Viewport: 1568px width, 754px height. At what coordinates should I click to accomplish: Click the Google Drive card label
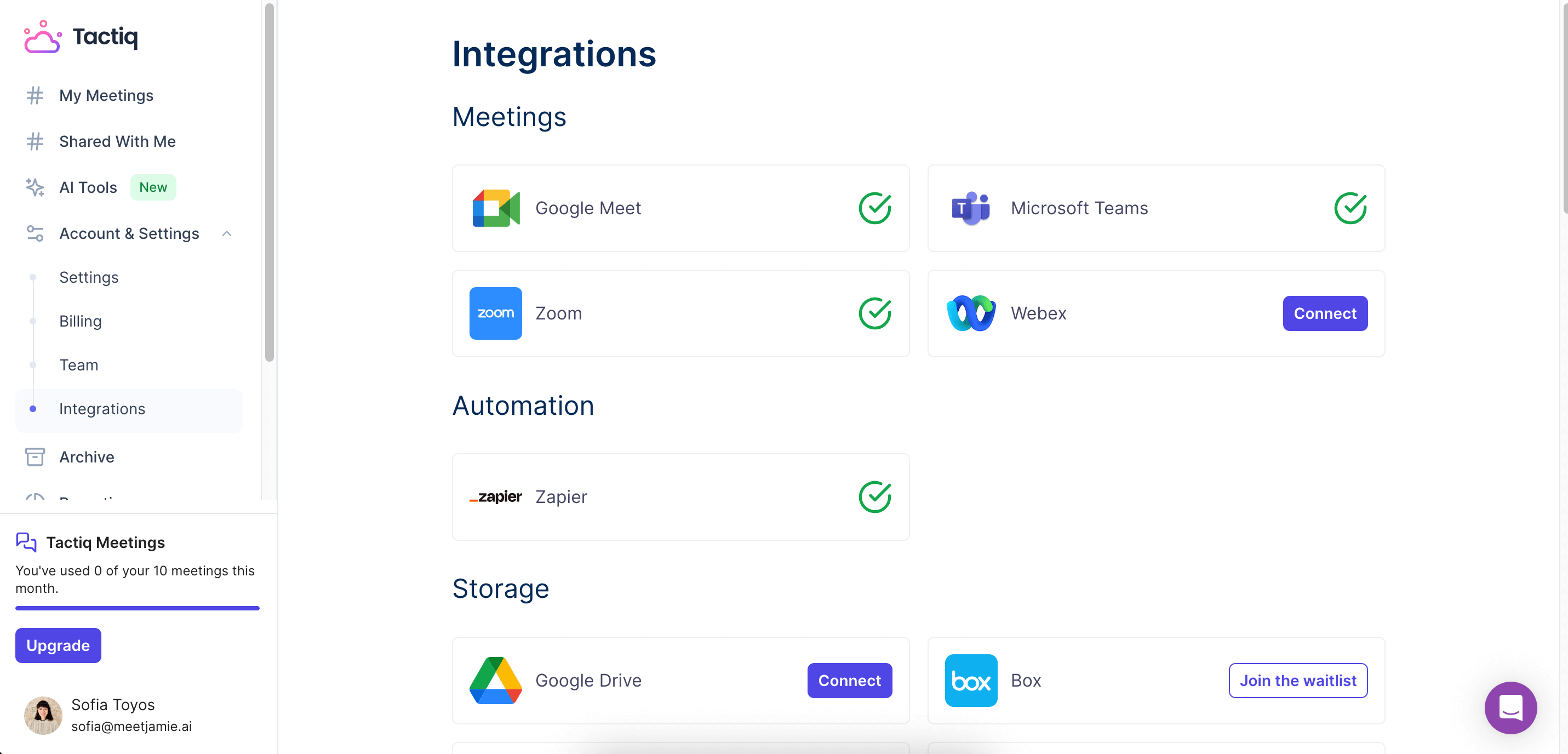588,681
